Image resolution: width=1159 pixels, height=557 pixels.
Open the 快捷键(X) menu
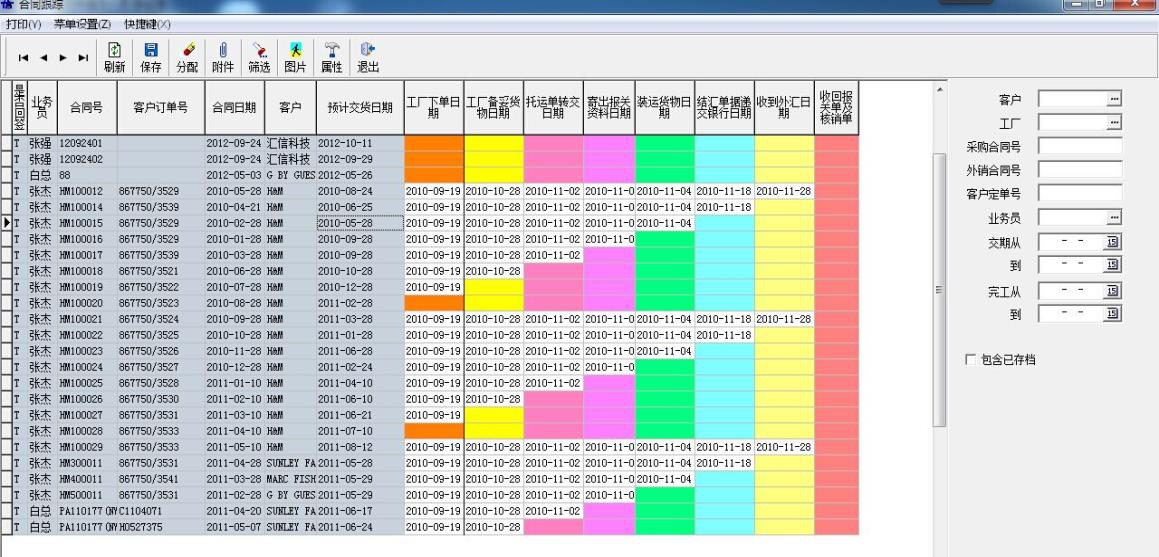[x=147, y=24]
